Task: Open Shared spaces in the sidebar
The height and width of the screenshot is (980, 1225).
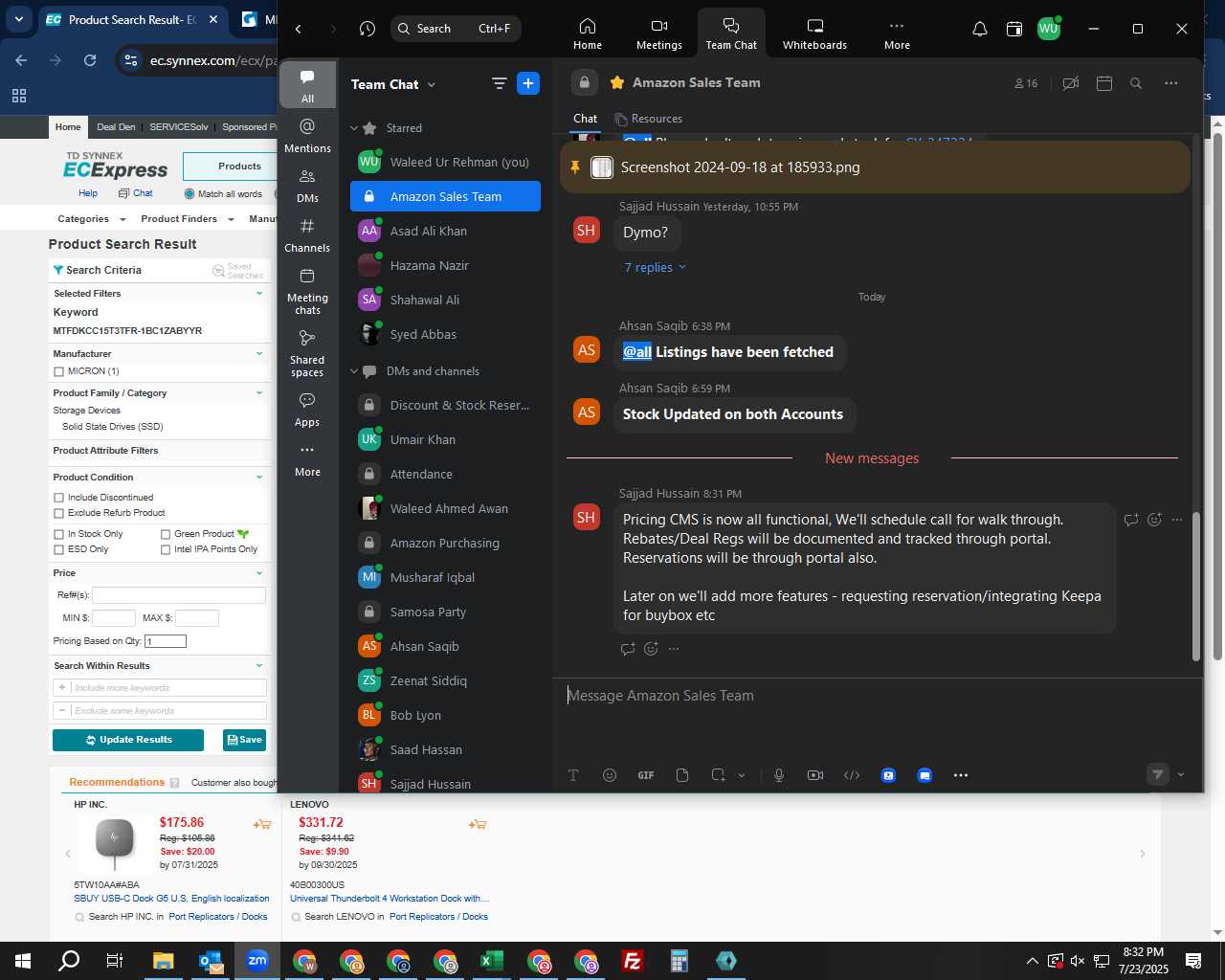Action: coord(307,353)
